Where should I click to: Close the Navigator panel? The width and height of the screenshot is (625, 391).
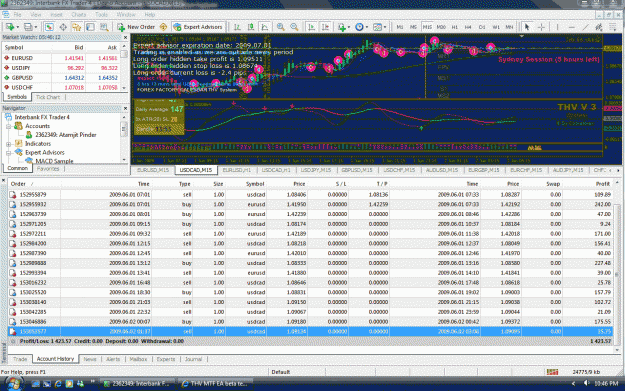125,108
